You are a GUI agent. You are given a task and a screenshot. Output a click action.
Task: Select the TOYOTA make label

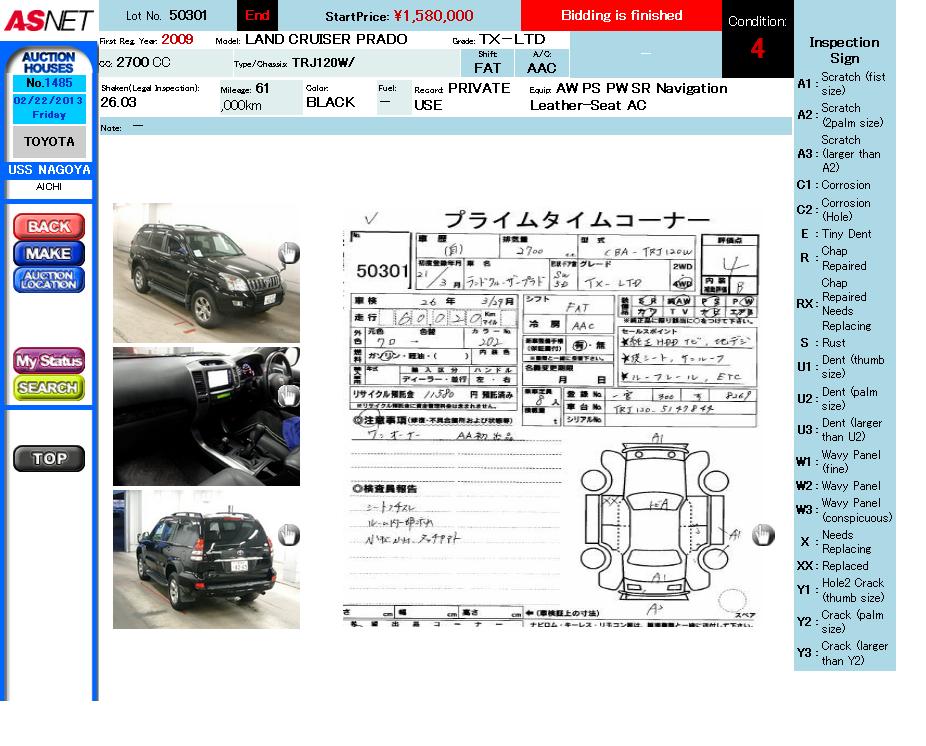[x=49, y=142]
